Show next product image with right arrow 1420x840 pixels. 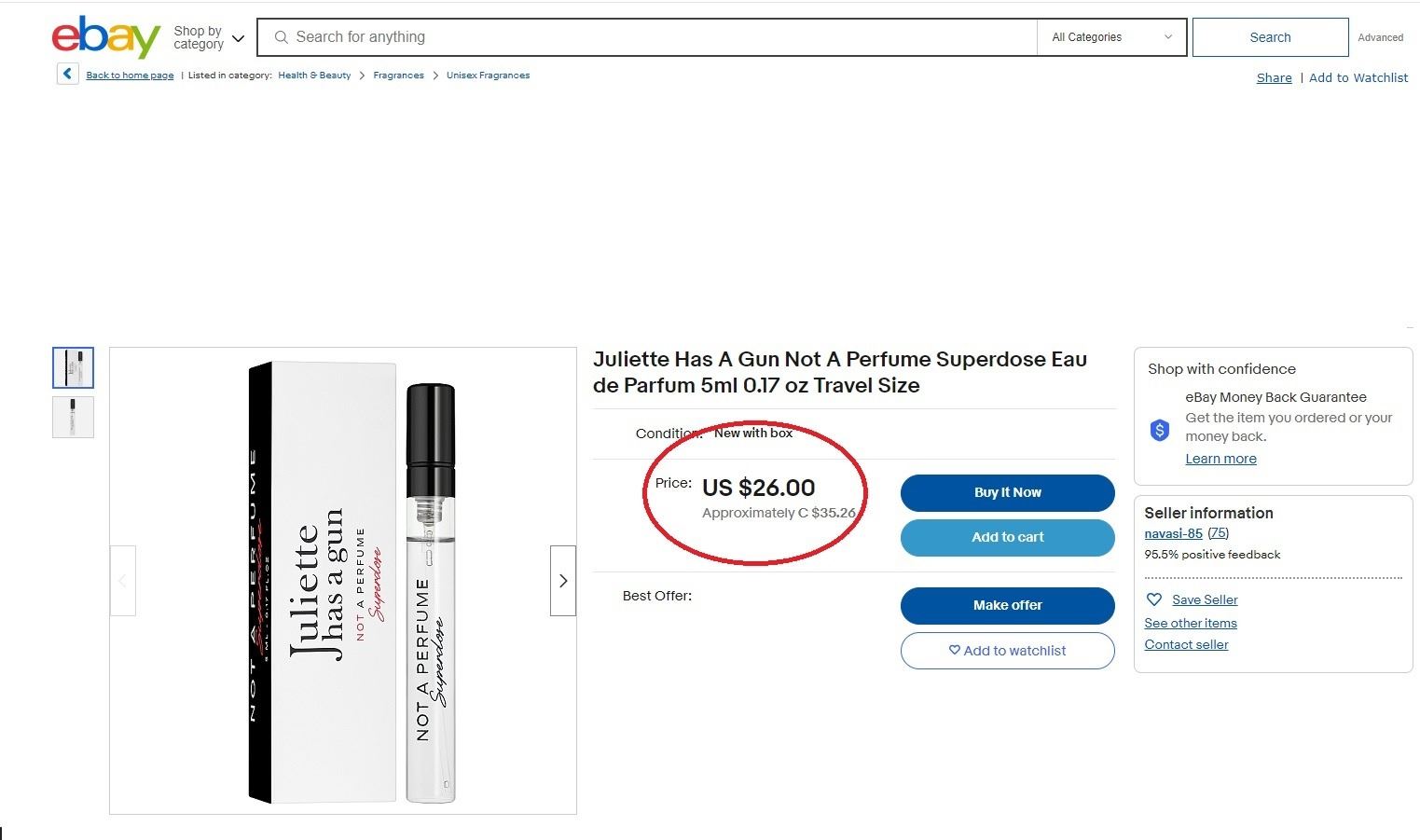click(563, 581)
